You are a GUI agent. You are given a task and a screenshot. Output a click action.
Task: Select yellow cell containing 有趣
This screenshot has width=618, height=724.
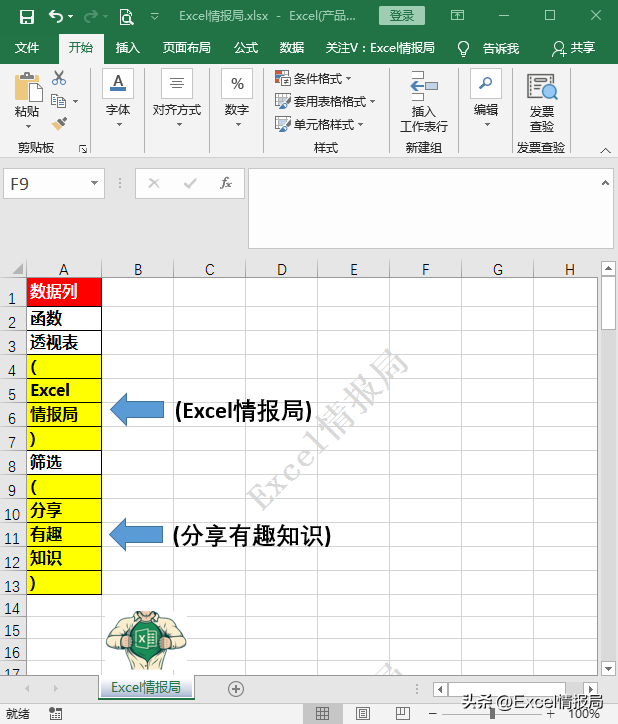tap(64, 535)
